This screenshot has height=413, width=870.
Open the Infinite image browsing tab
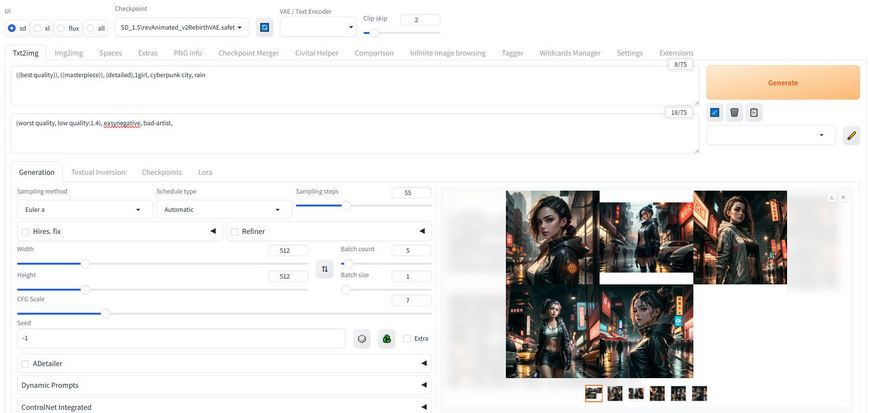point(448,53)
